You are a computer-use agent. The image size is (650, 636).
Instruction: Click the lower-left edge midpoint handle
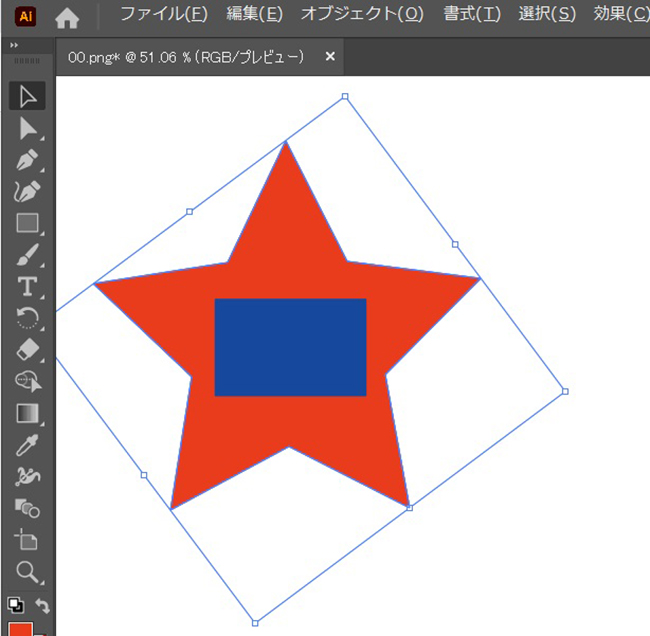pyautogui.click(x=144, y=475)
